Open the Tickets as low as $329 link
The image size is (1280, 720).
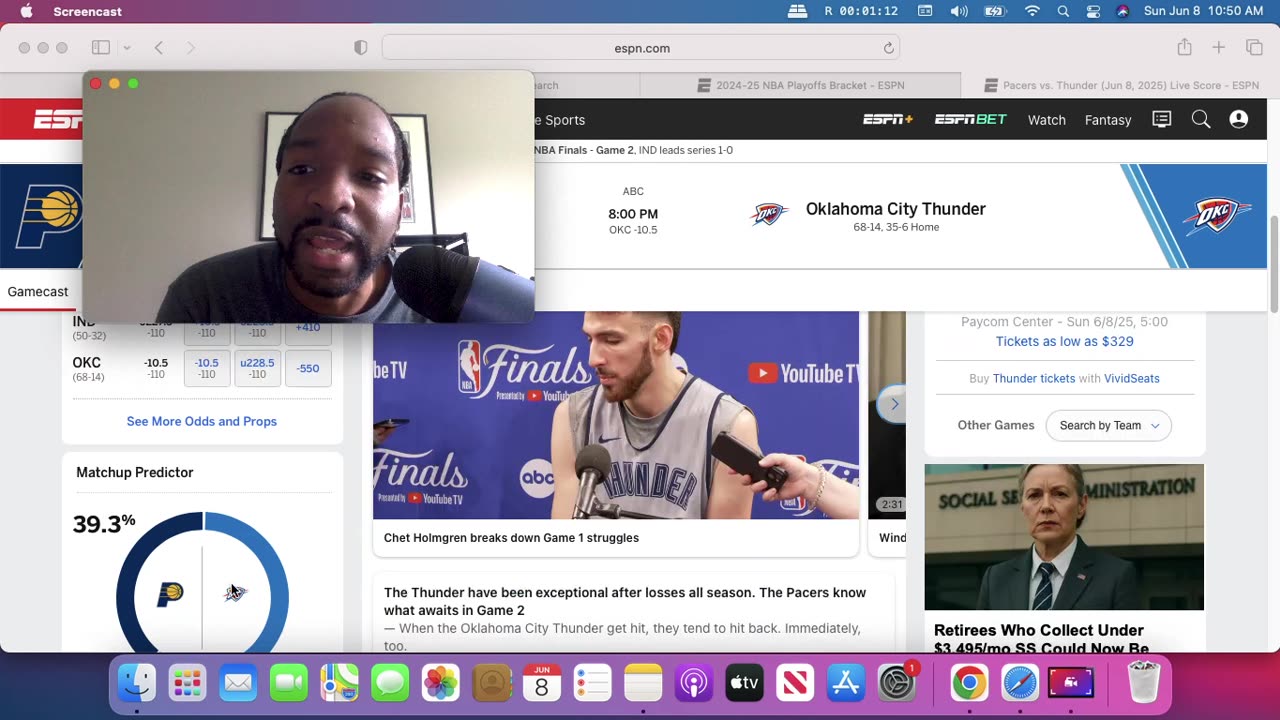pos(1064,341)
